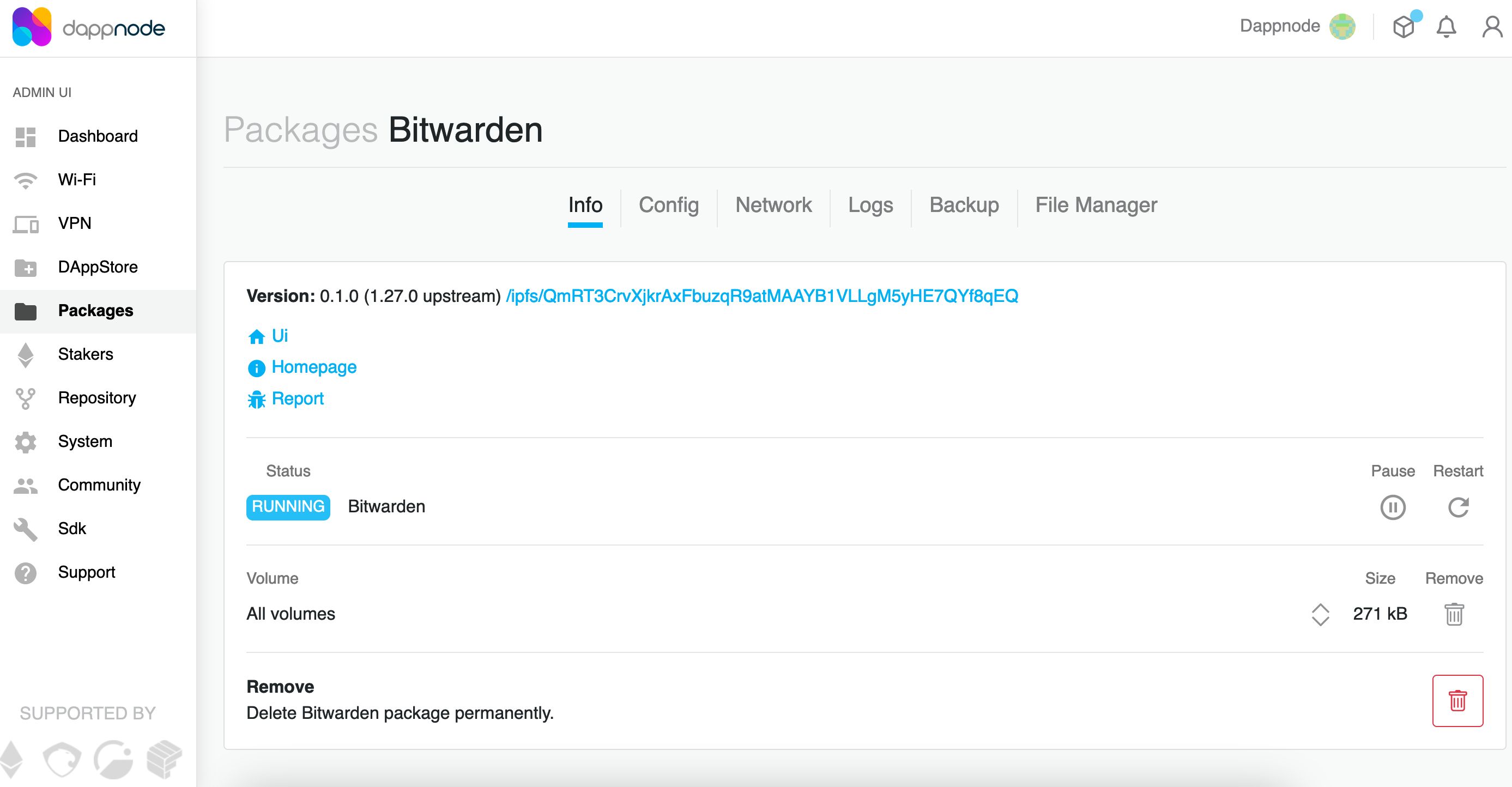Image resolution: width=1512 pixels, height=787 pixels.
Task: Switch to the File Manager tab
Action: [1096, 205]
